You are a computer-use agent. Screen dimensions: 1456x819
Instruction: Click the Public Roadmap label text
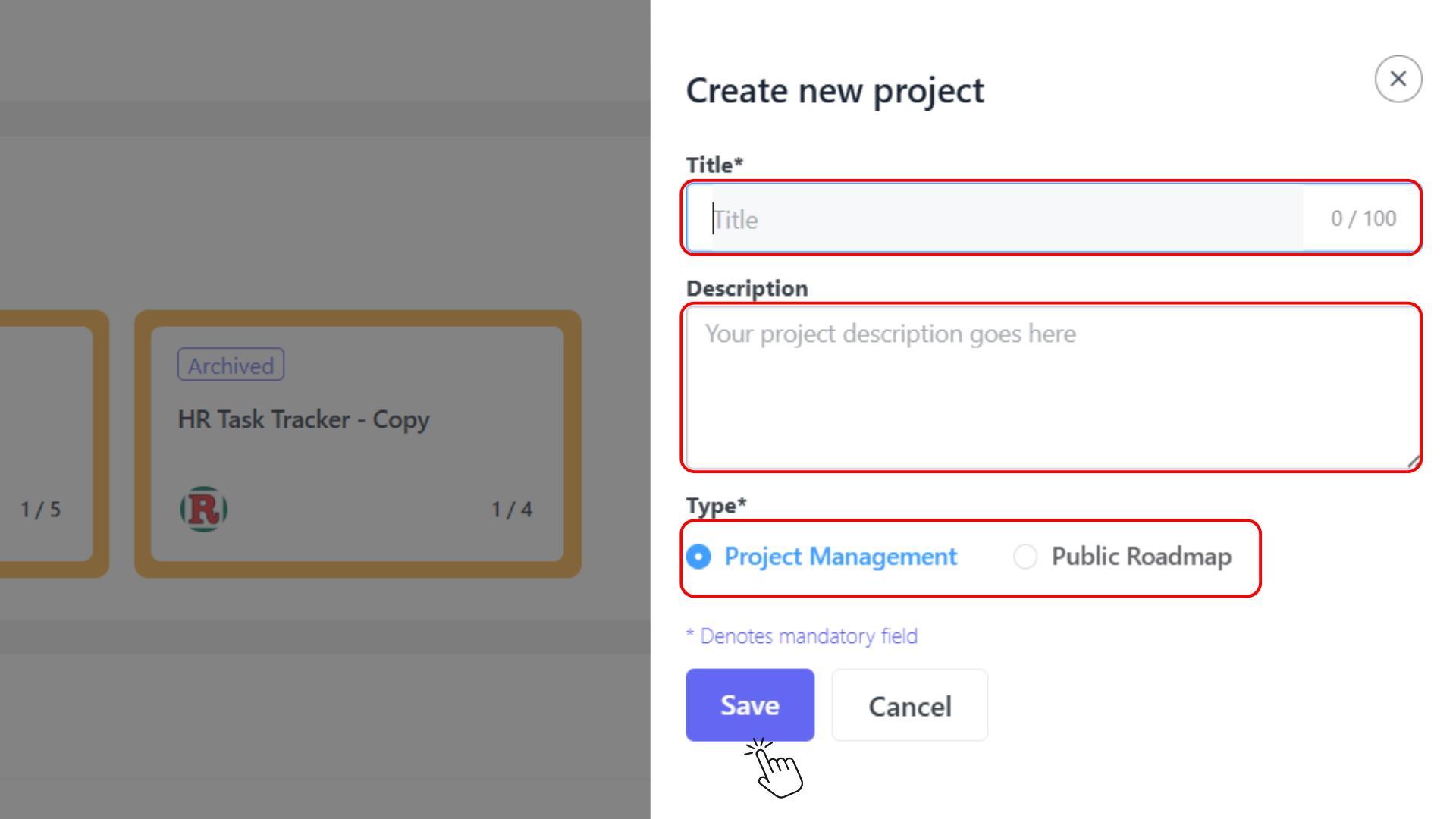pos(1141,557)
